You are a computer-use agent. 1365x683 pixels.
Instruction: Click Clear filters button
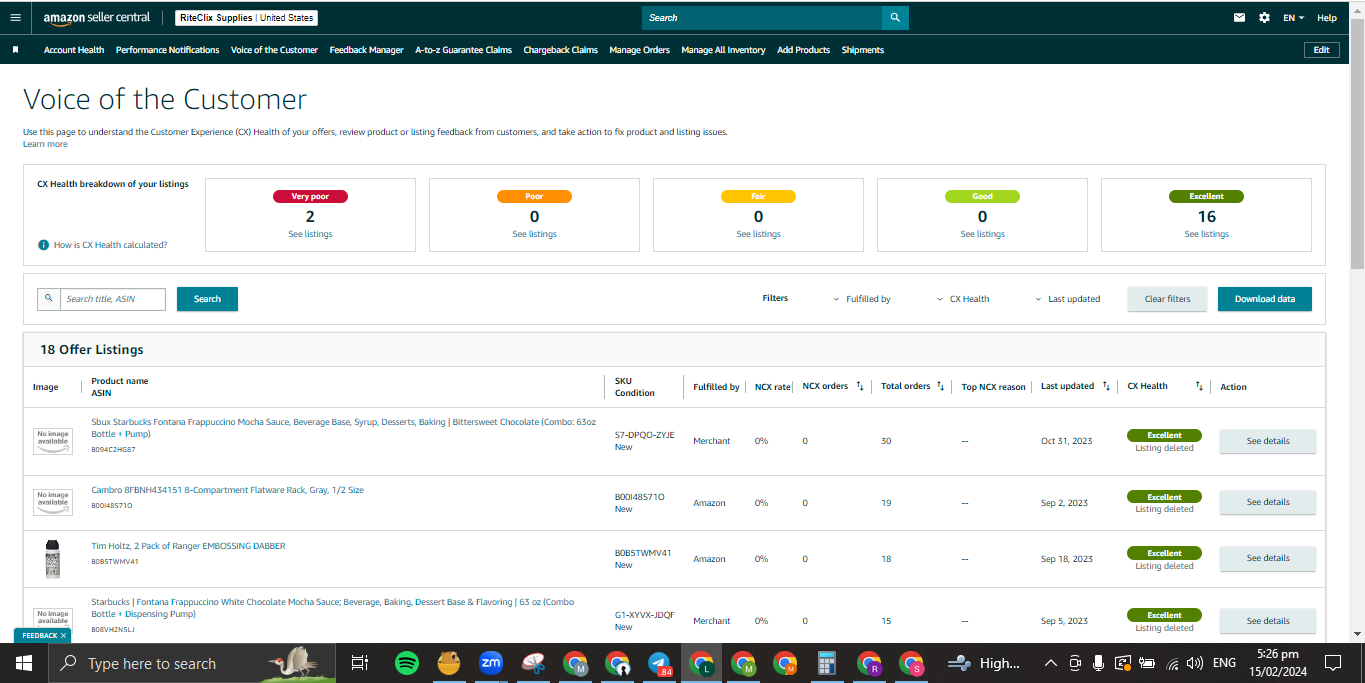tap(1167, 299)
